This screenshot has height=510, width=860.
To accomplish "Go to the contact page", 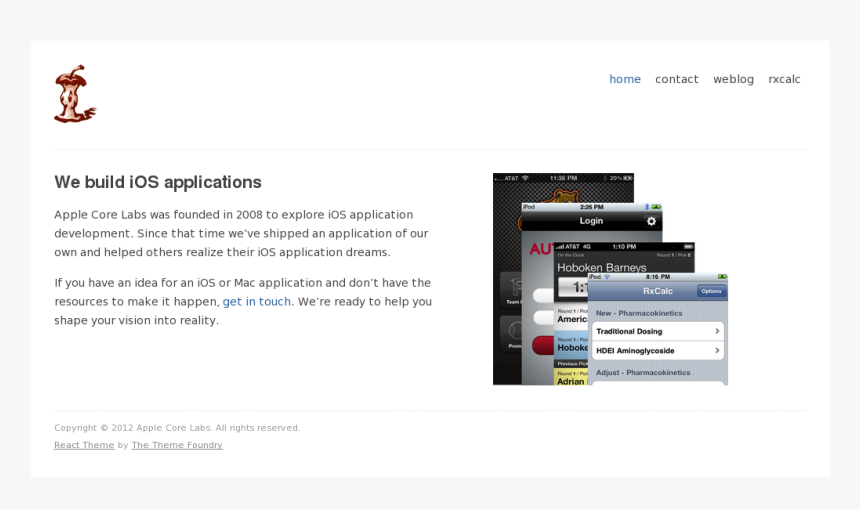I will point(677,79).
